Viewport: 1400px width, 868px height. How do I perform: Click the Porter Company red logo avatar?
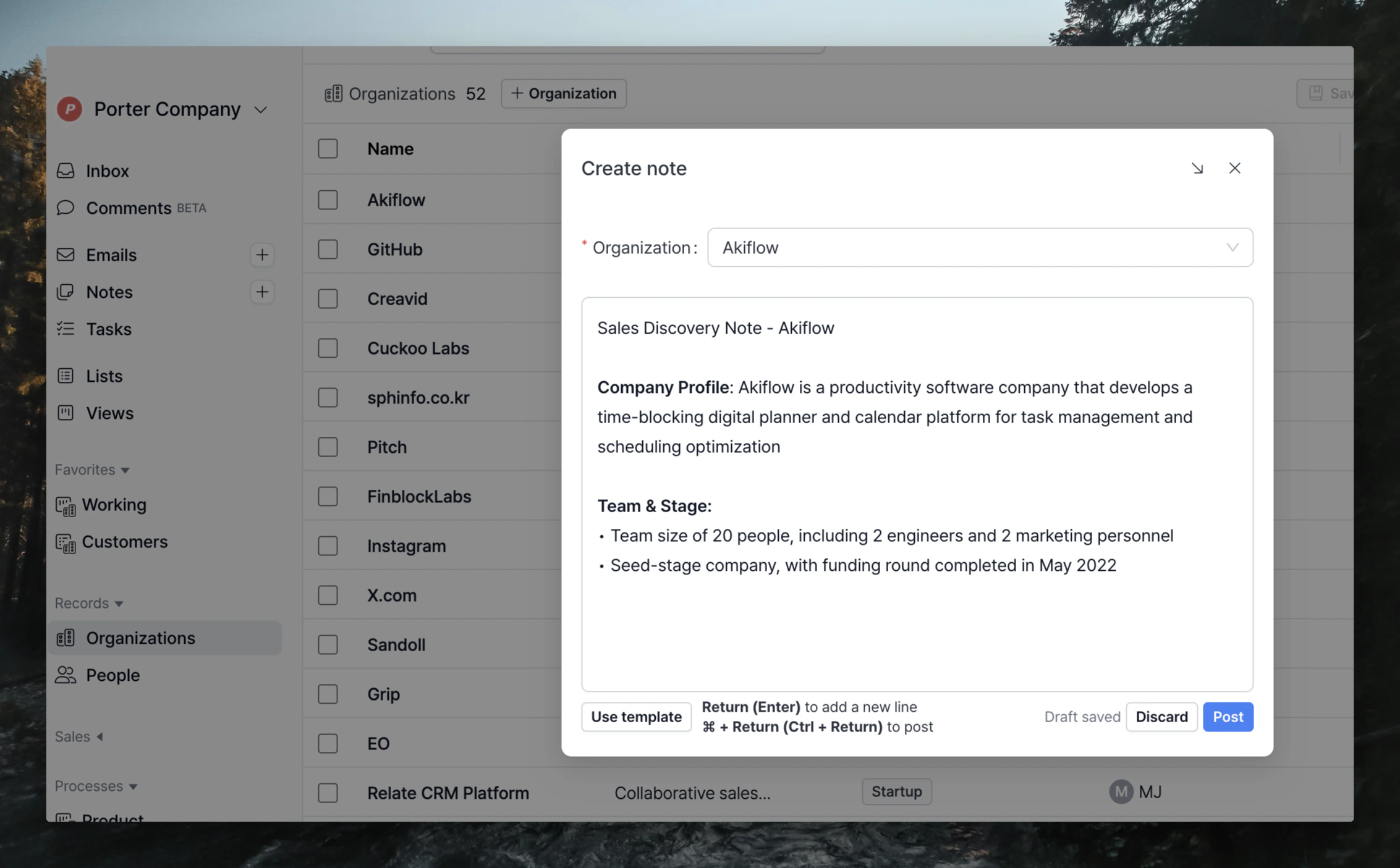69,109
